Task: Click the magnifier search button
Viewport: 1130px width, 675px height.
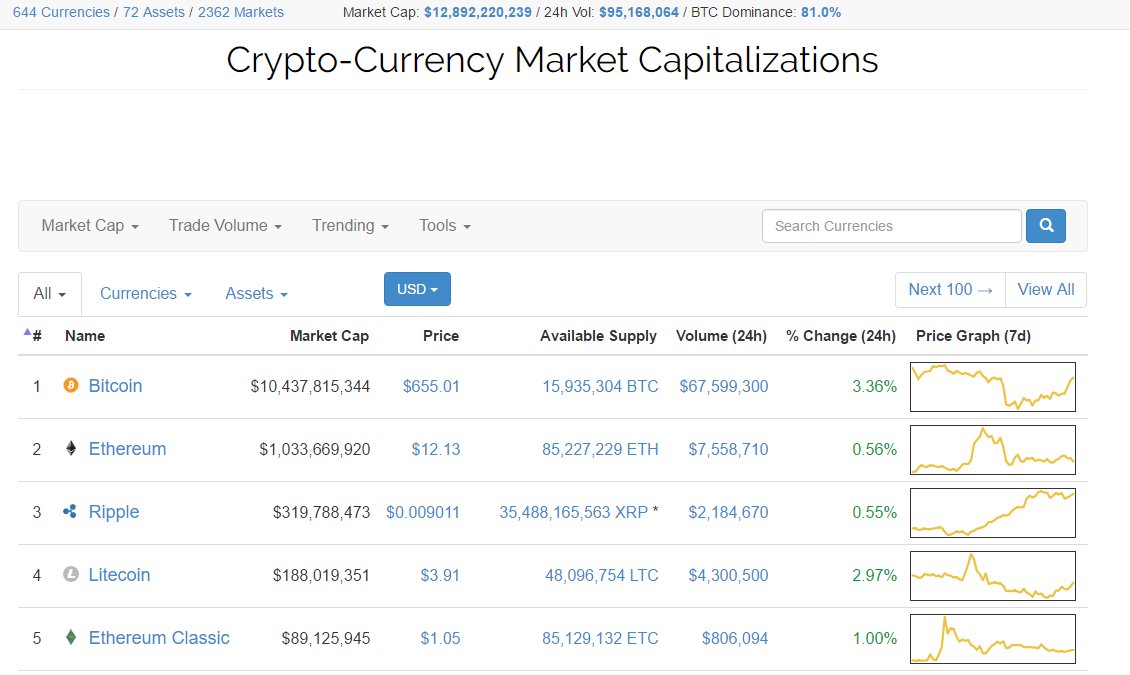Action: (x=1046, y=225)
